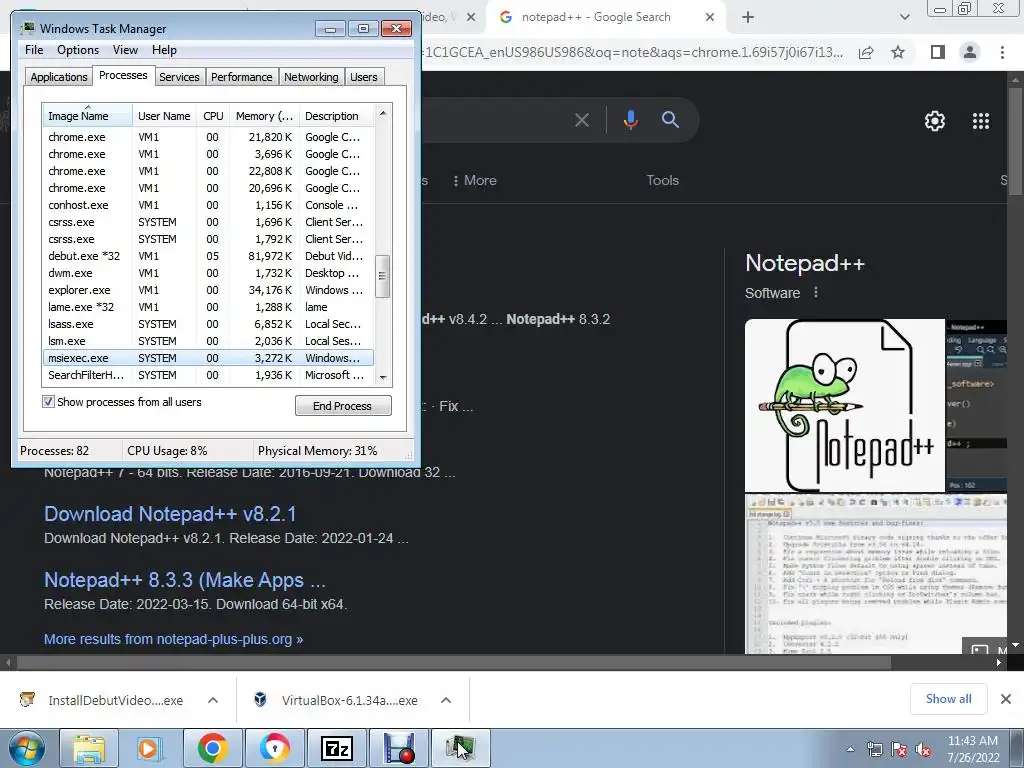The image size is (1024, 768).
Task: Toggle Chrome side panel icon
Action: coord(937,52)
